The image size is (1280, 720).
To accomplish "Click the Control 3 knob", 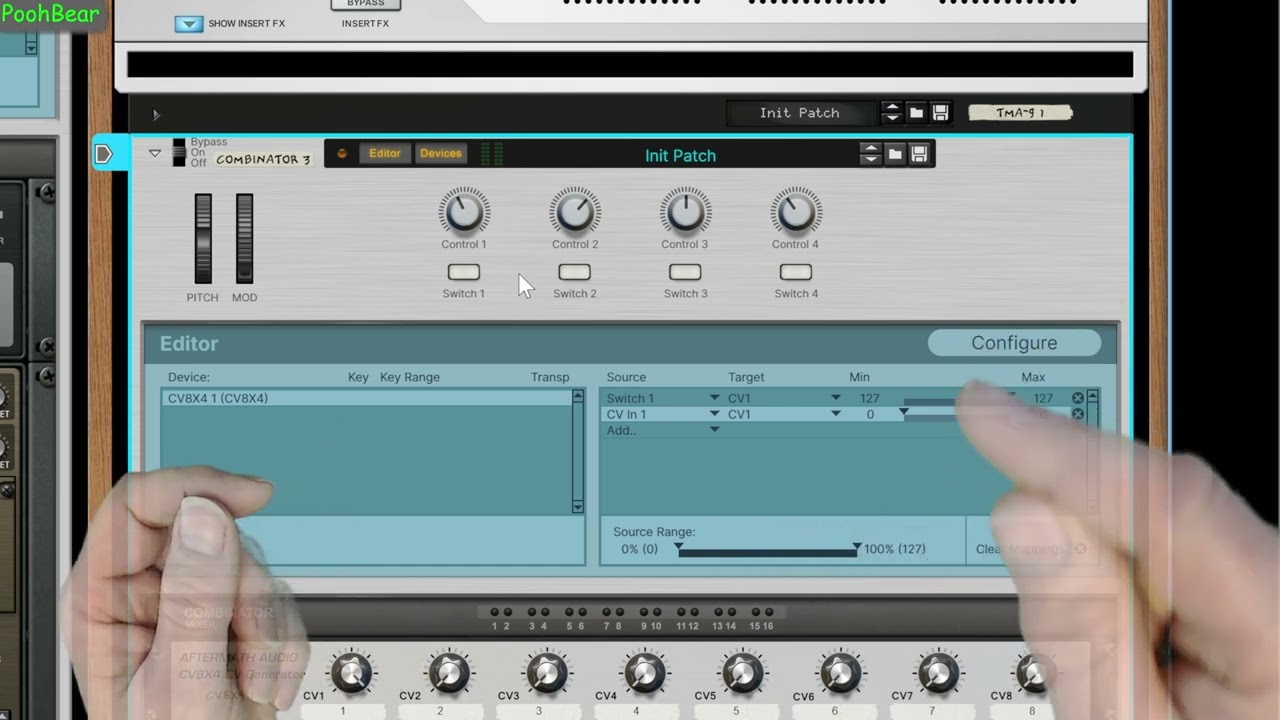I will [x=685, y=212].
